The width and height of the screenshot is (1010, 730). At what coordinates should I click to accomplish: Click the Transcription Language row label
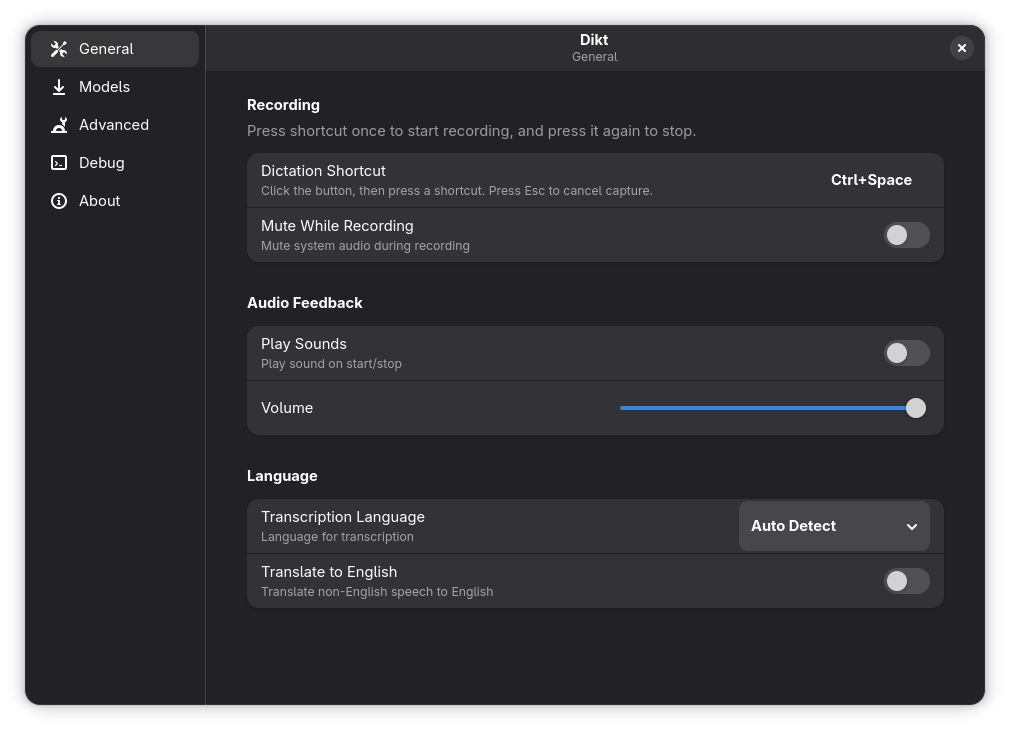[x=343, y=517]
